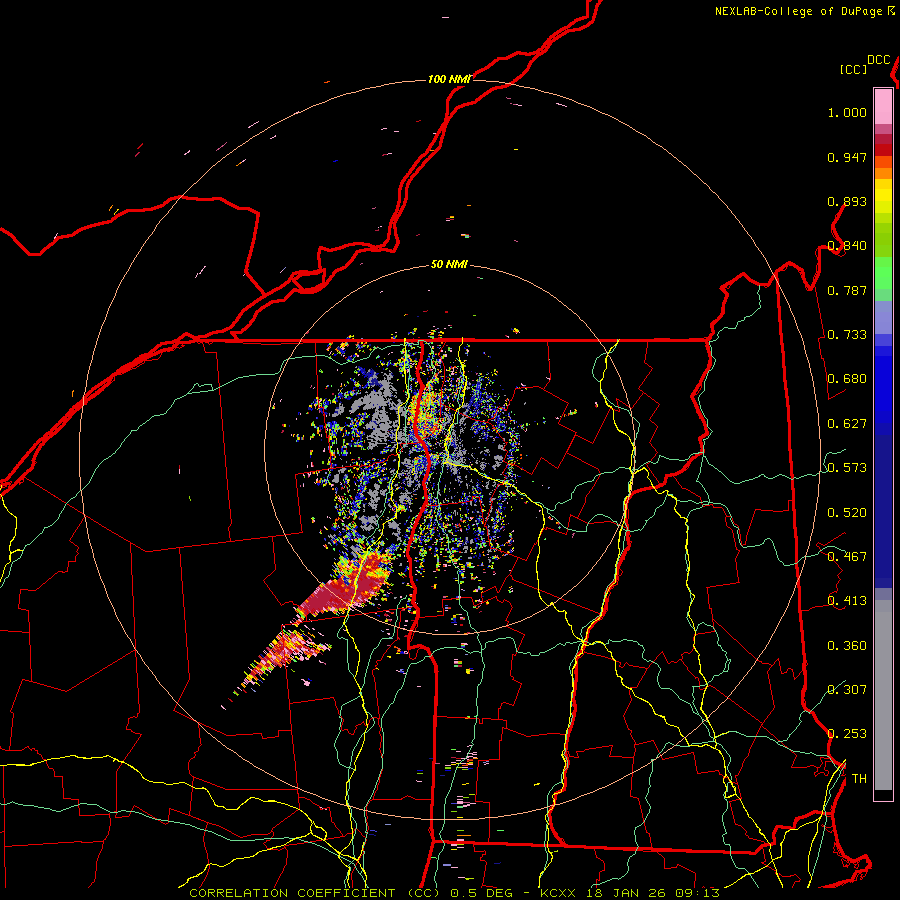Click the 09:13 timestamp
Image resolution: width=900 pixels, height=900 pixels.
pos(696,893)
